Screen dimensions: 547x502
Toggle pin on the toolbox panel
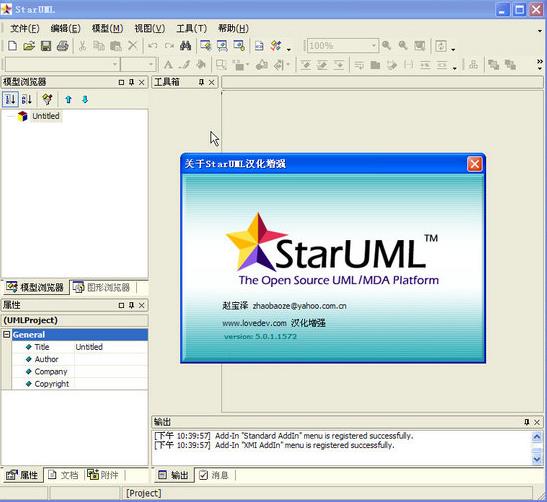[201, 82]
